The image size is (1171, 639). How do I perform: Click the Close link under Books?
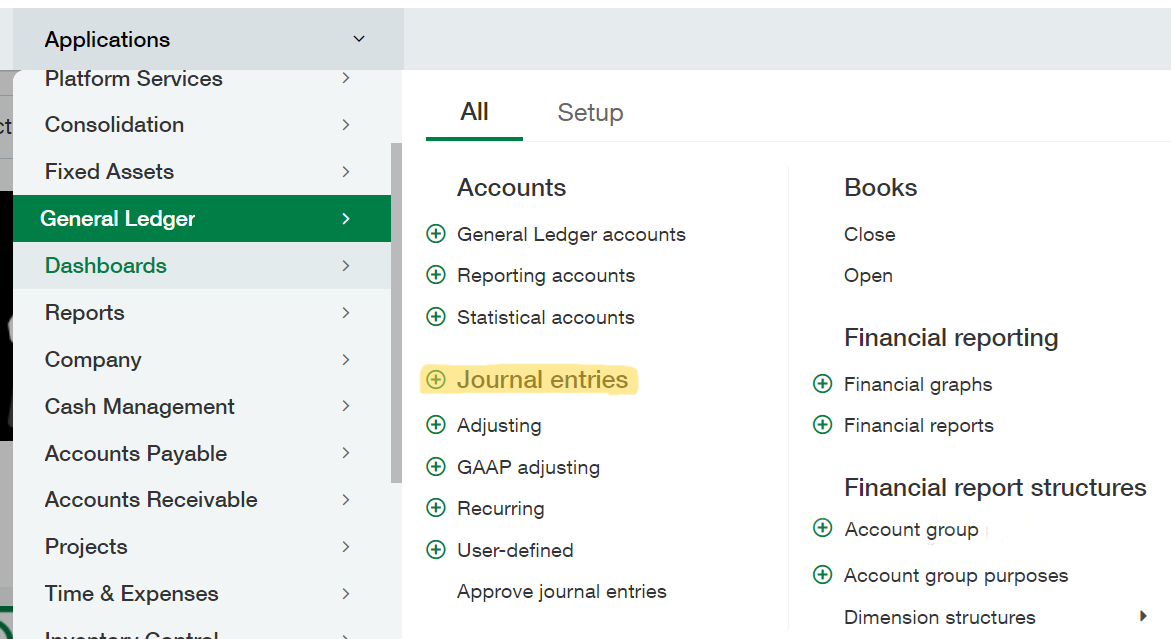[x=869, y=234]
